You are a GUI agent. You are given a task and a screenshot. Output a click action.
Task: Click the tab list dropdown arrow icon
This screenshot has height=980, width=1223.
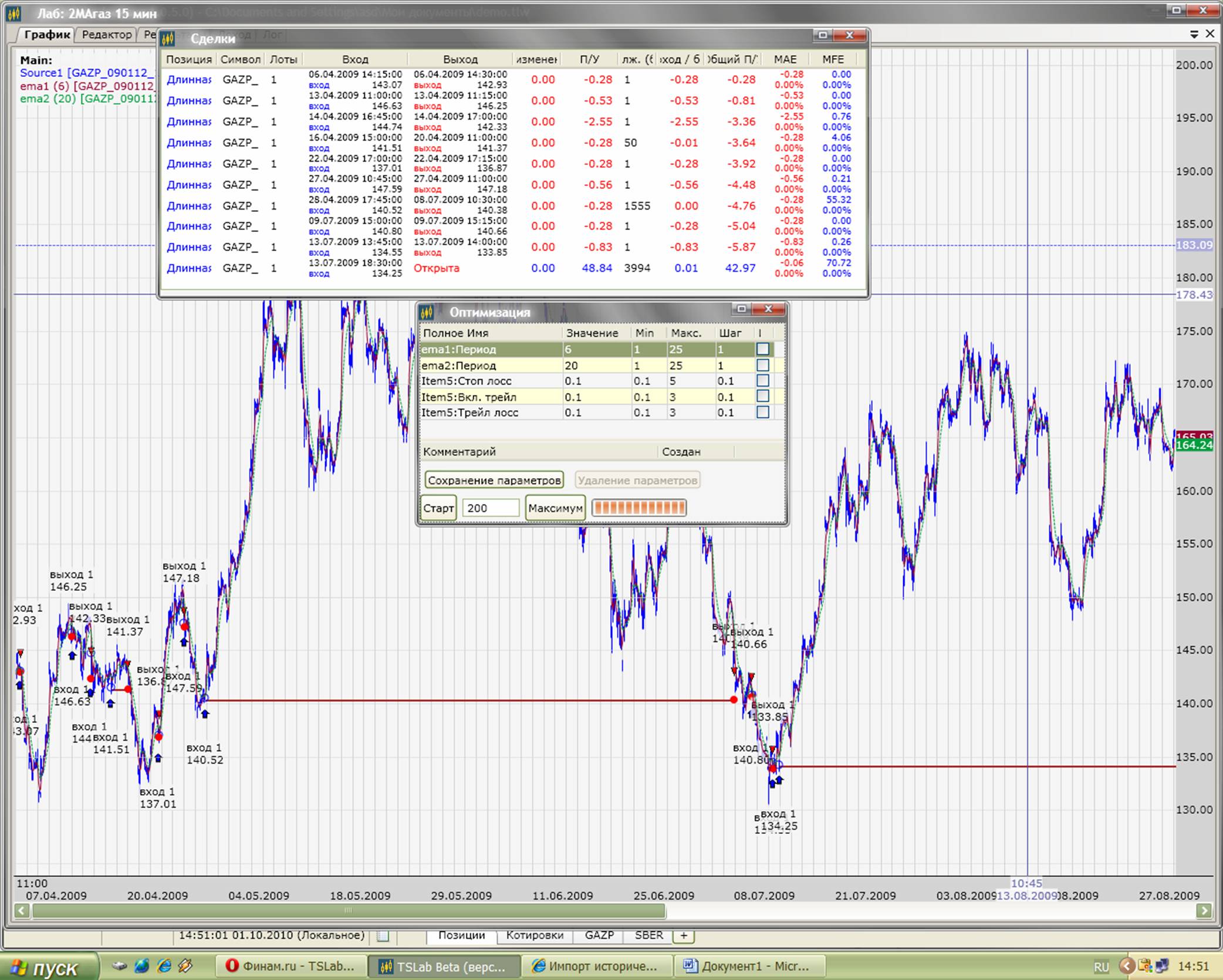click(x=1194, y=35)
